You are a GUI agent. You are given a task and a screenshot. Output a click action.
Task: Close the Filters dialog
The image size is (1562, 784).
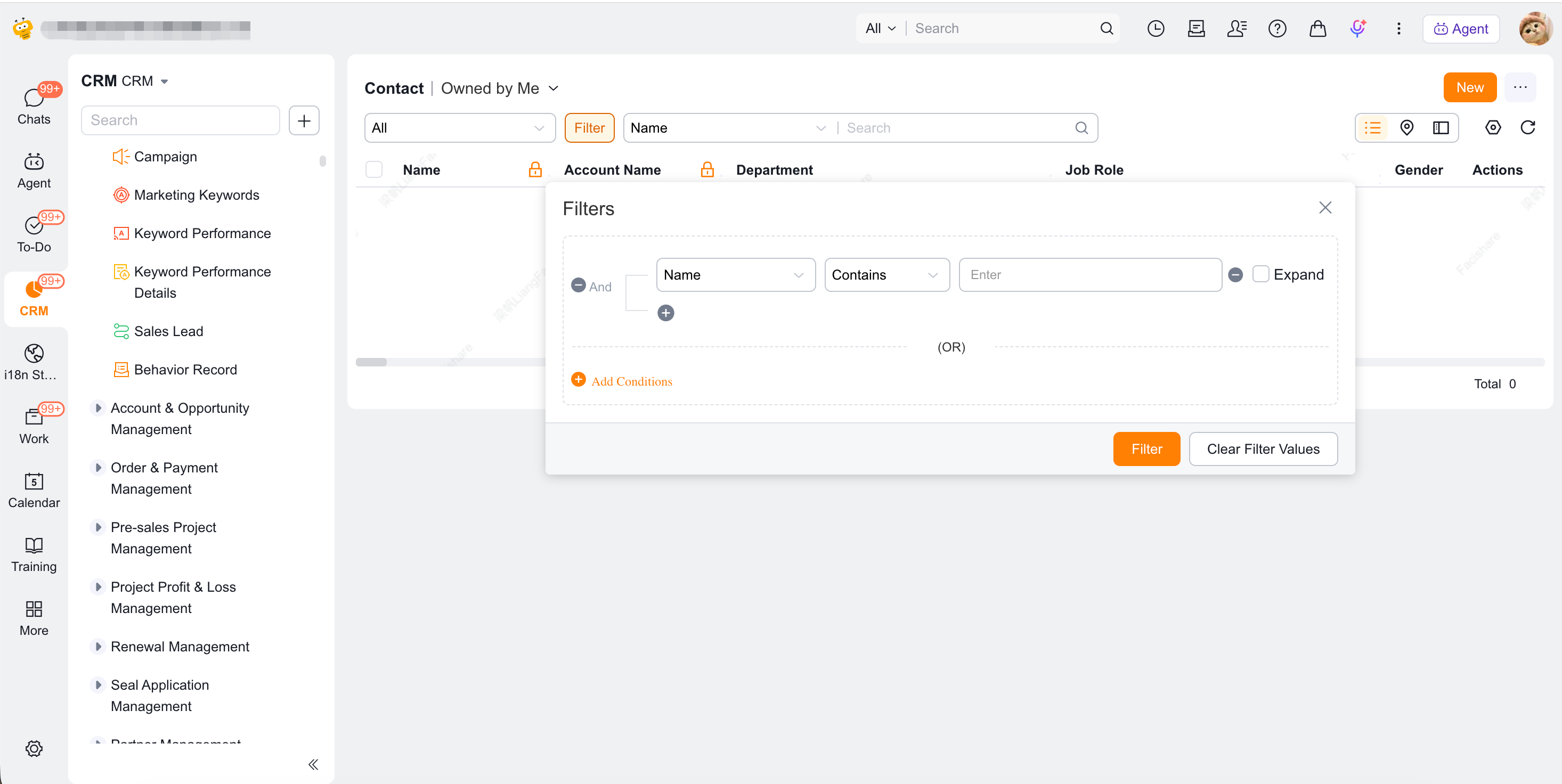[x=1325, y=208]
